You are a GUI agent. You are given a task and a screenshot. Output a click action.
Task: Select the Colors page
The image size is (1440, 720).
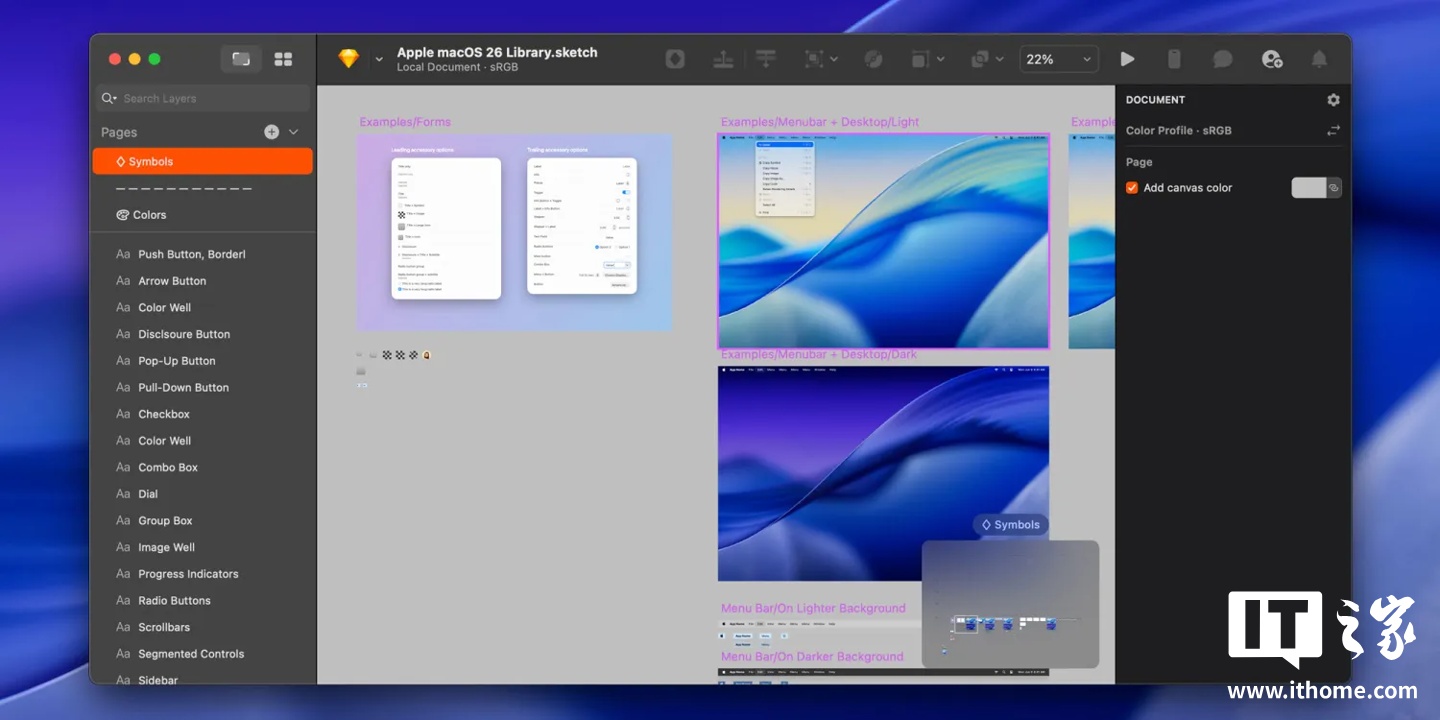[x=149, y=215]
